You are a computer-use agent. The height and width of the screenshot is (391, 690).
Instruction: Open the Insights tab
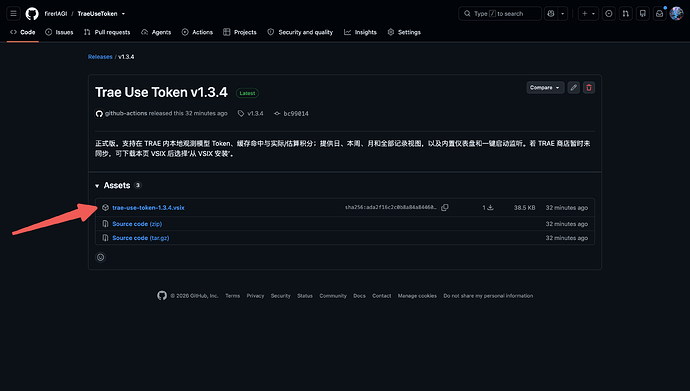pos(360,32)
